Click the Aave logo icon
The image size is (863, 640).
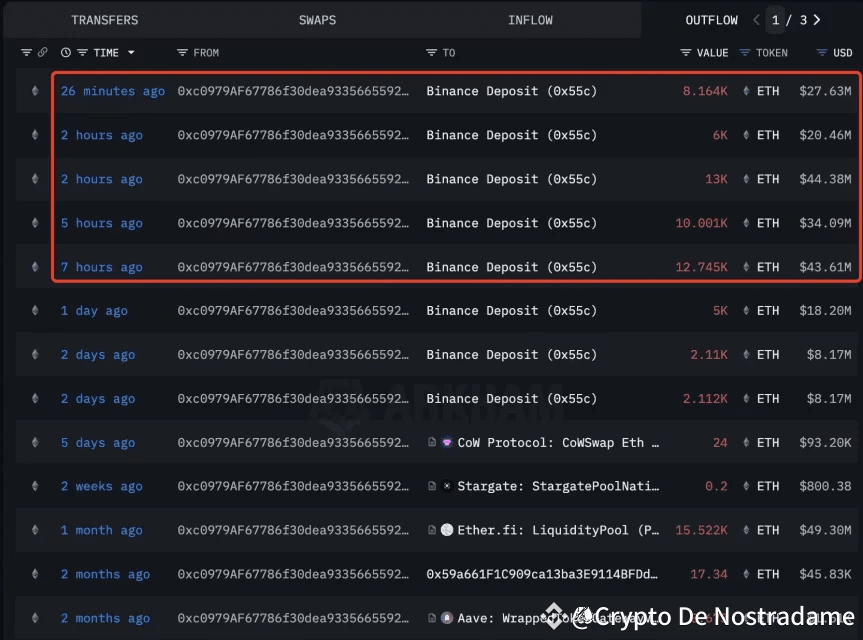(446, 618)
